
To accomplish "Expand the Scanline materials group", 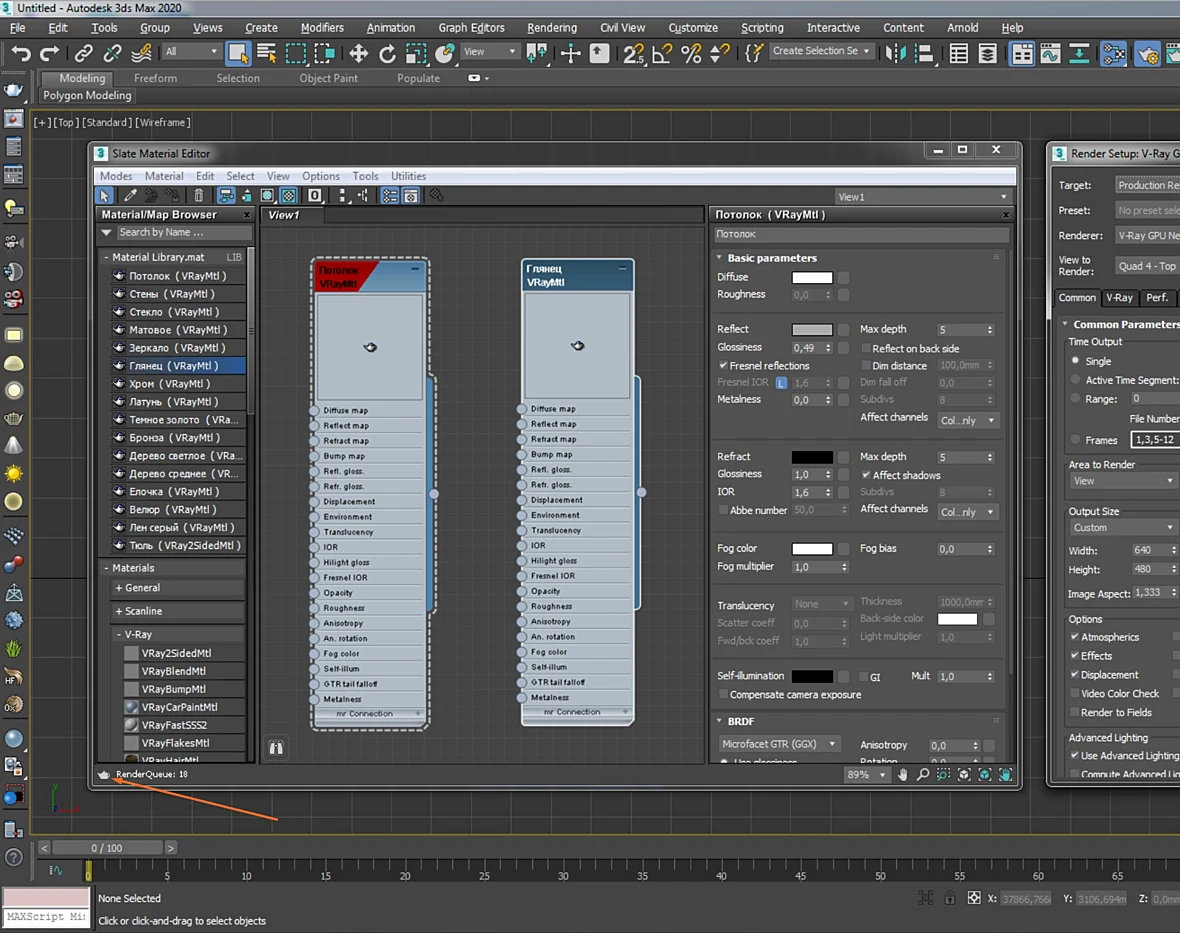I will (x=119, y=611).
